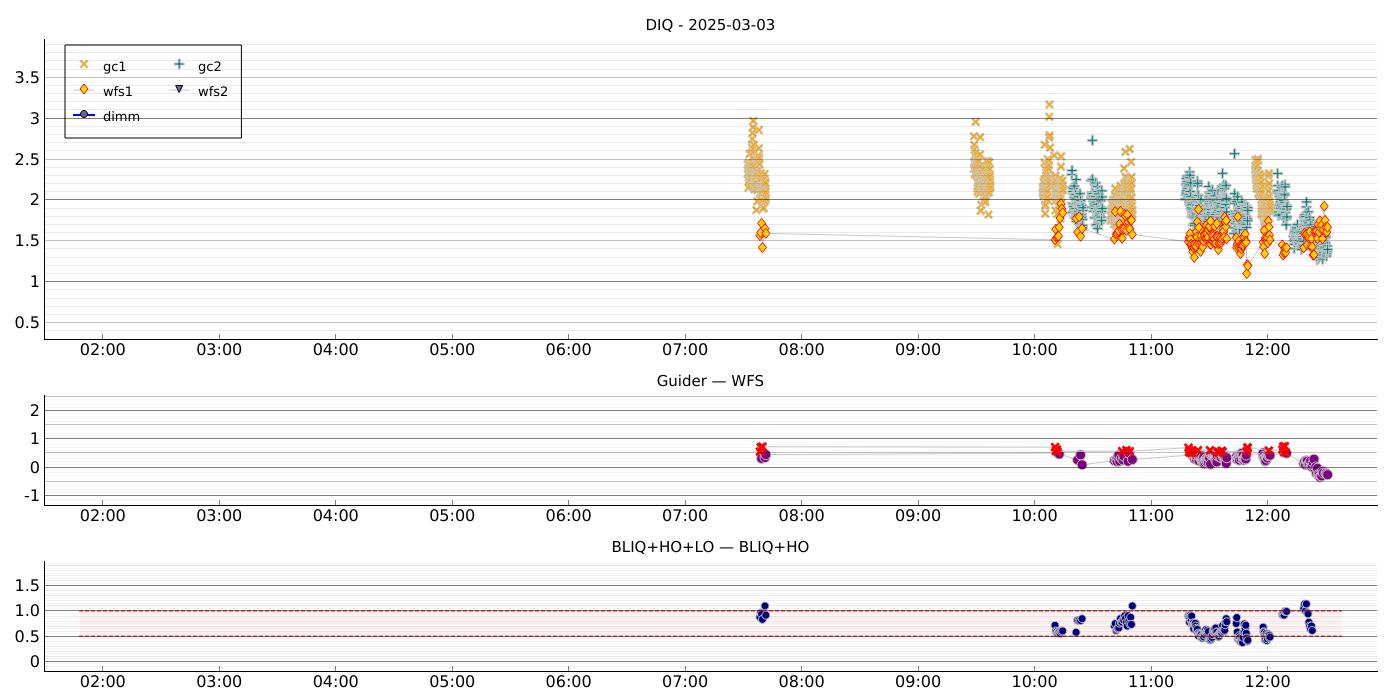Click the 05:00 tick under the BLIQ plot
Viewport: 1400px width, 700px height.
point(452,682)
